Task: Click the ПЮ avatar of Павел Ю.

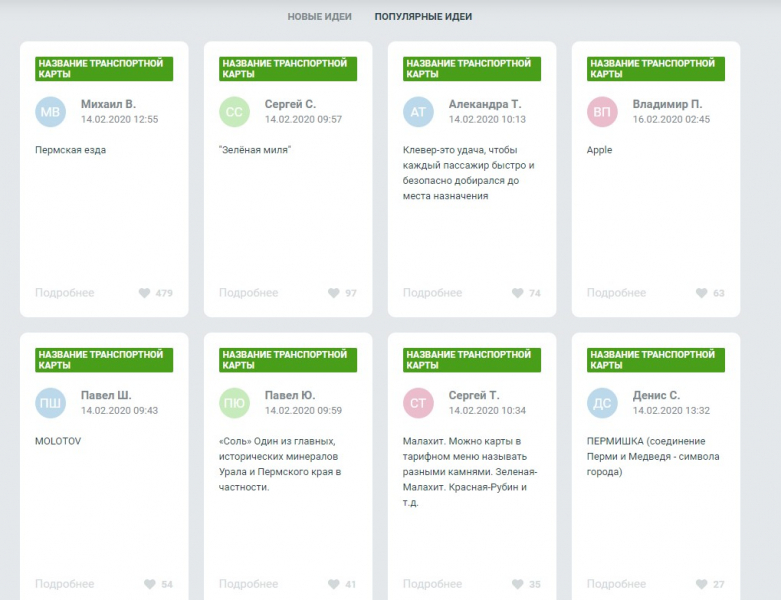Action: click(x=235, y=403)
